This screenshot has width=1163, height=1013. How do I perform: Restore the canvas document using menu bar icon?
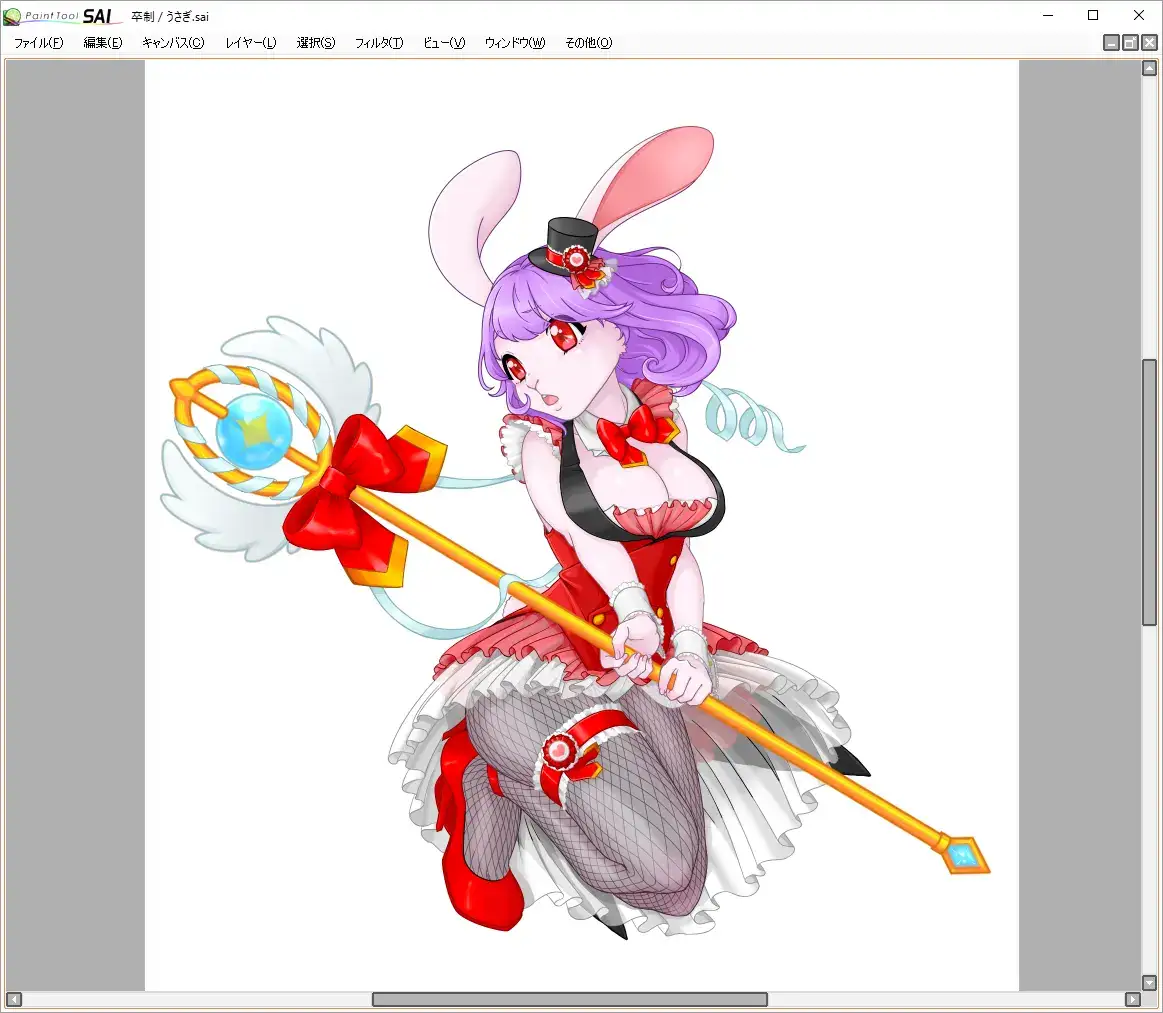point(1130,43)
